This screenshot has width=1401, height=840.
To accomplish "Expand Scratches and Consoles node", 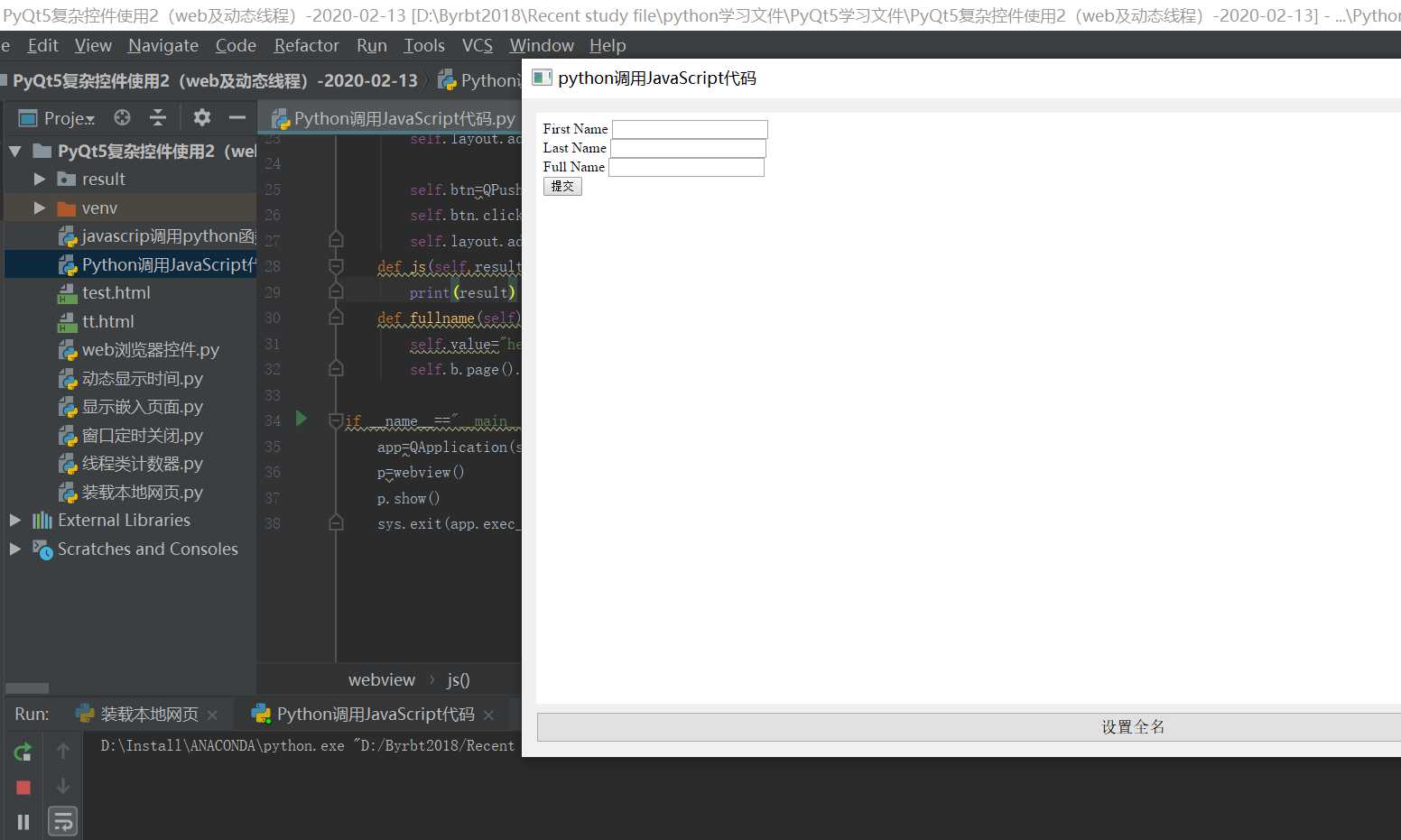I will tap(14, 549).
